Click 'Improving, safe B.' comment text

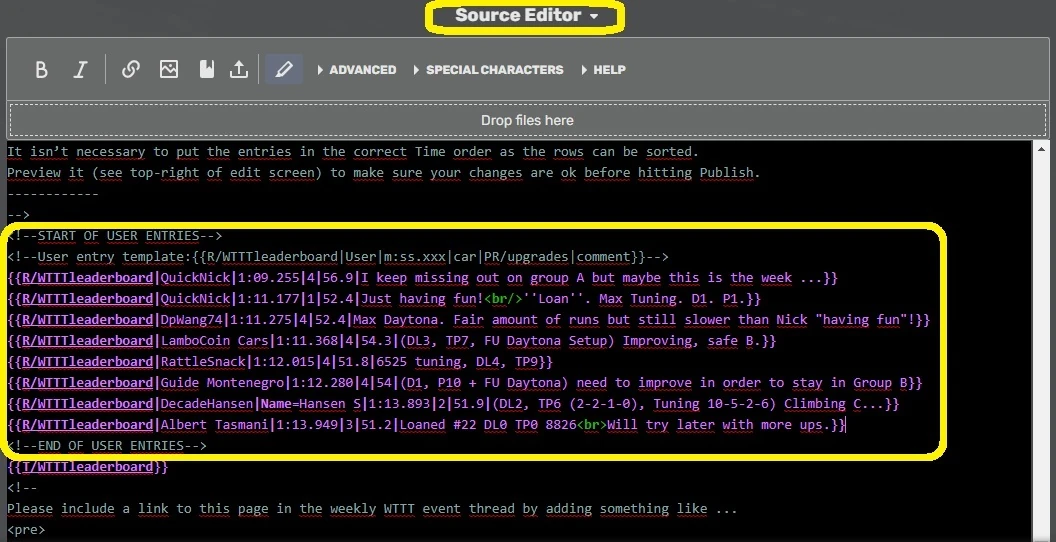coord(692,341)
